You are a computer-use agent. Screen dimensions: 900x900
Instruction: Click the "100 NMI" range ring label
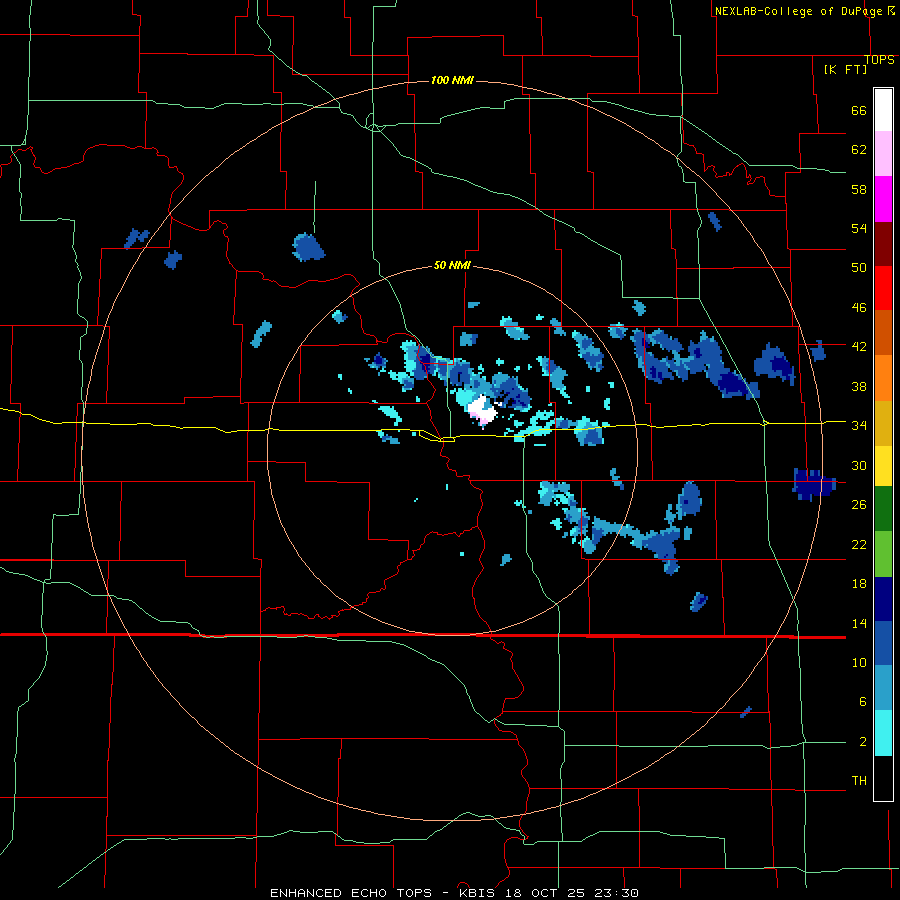click(x=452, y=80)
